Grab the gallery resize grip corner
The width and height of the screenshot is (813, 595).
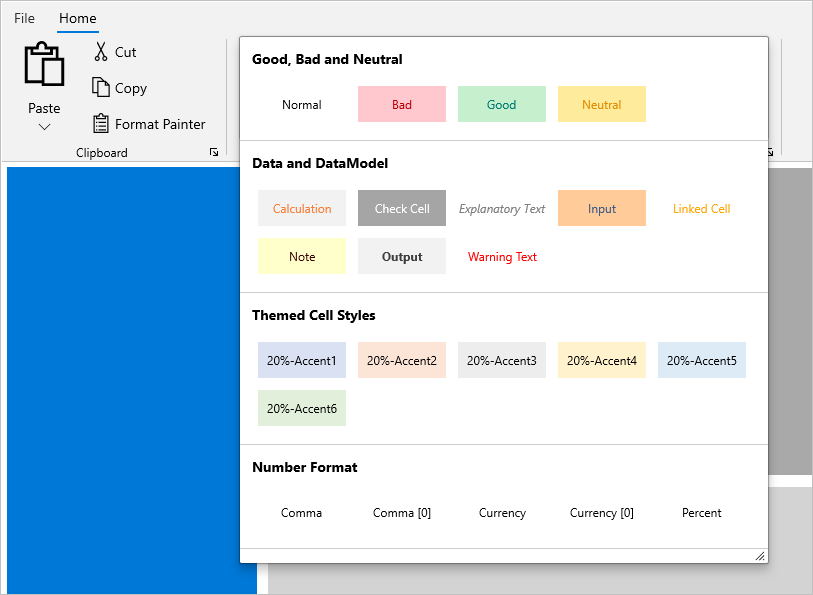pyautogui.click(x=760, y=556)
